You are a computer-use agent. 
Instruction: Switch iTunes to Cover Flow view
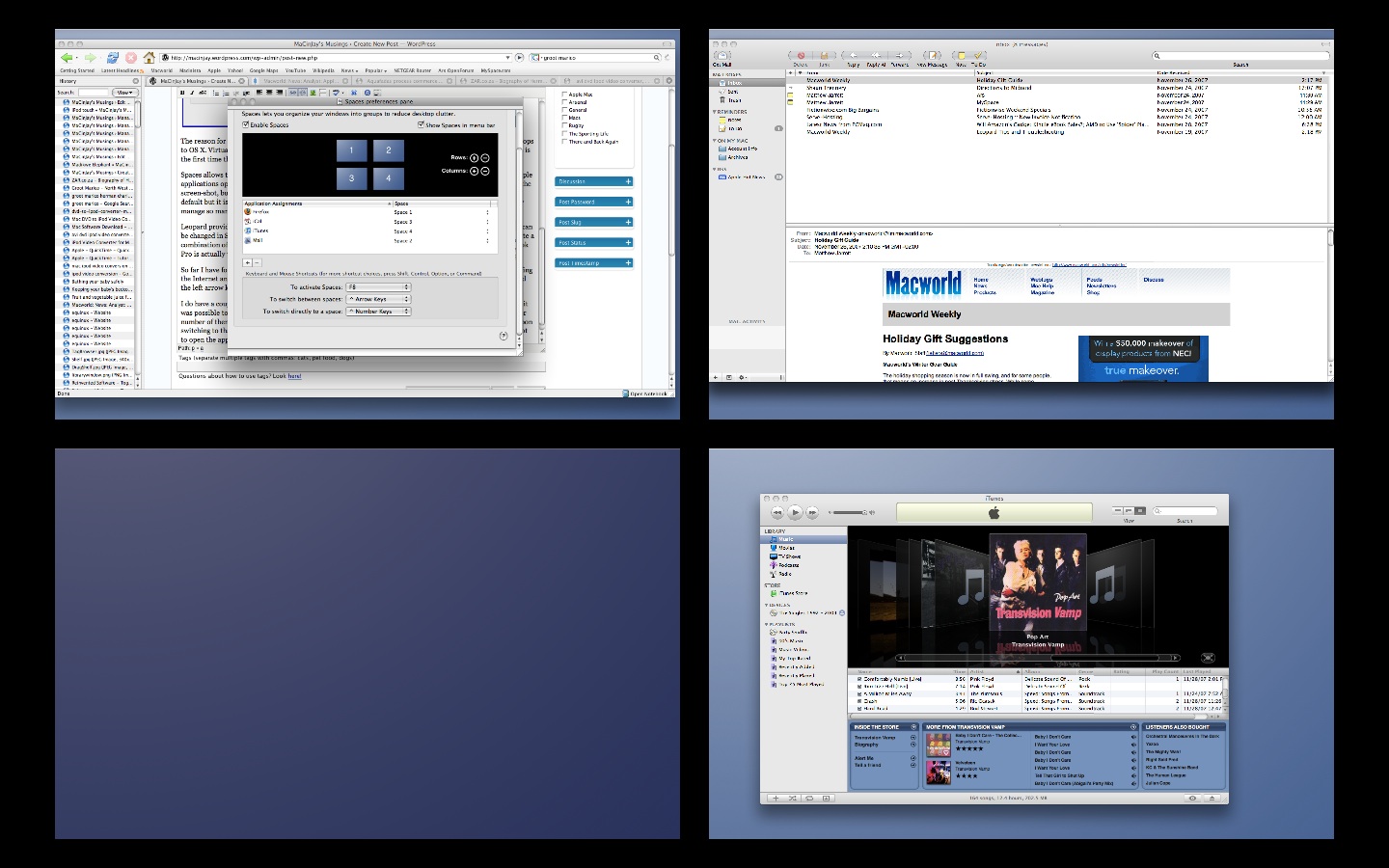pyautogui.click(x=1139, y=510)
